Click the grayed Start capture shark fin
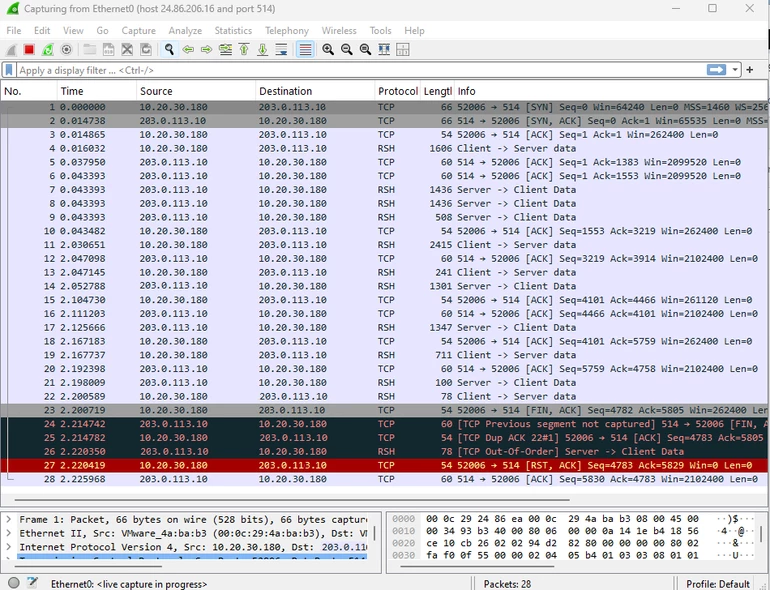The image size is (770, 590). coord(11,50)
